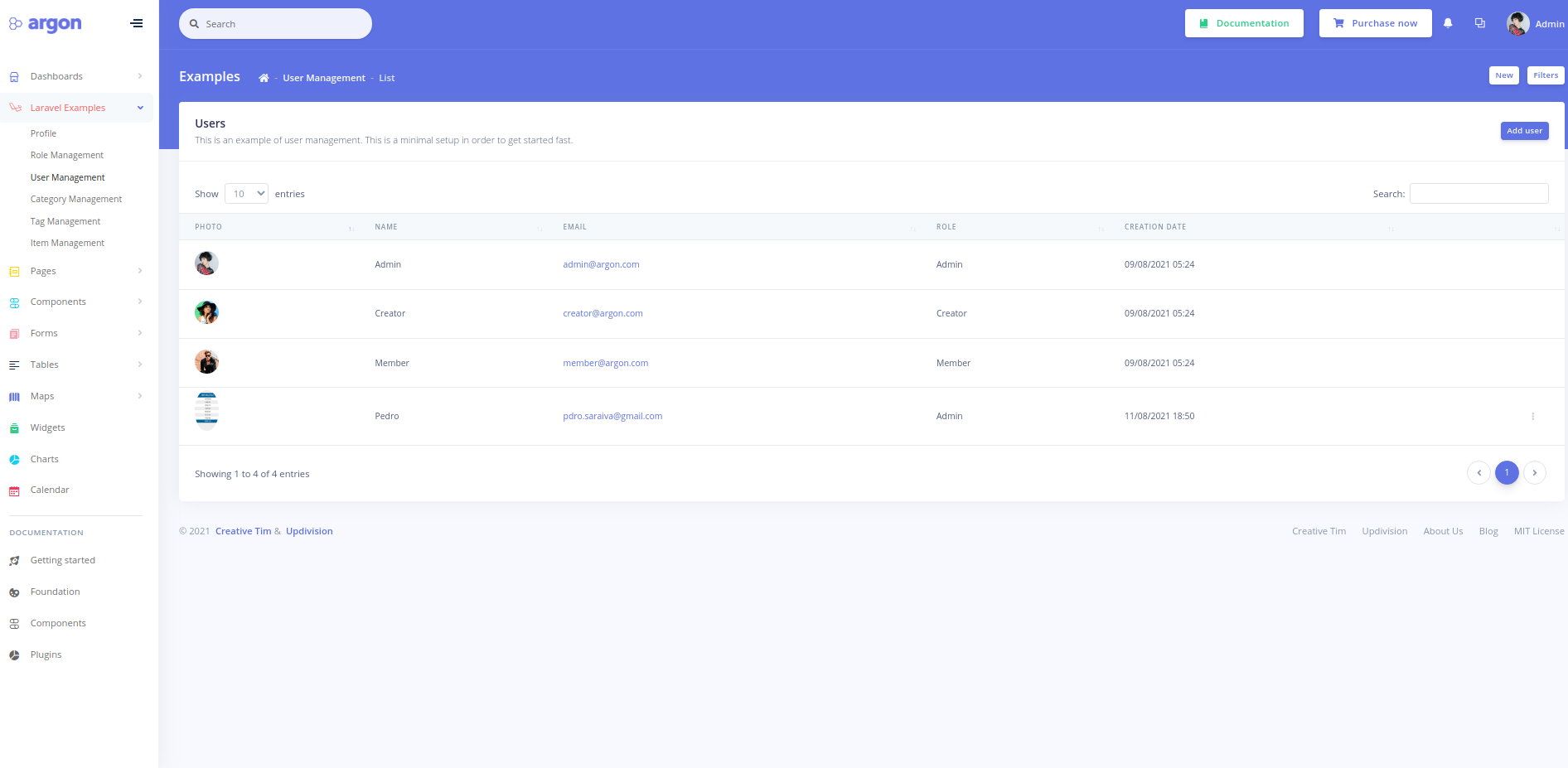Click the notification bell icon
Screen dimensions: 1568x768
(1448, 23)
